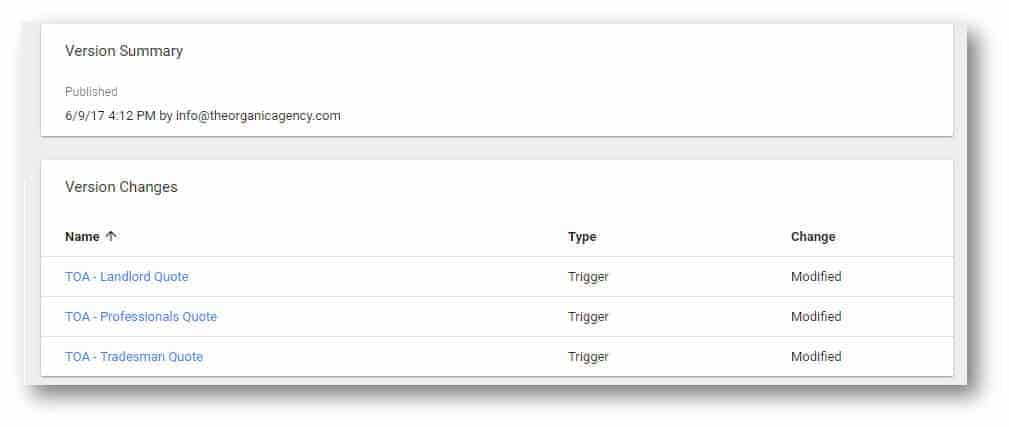Click the Type column header
Image resolution: width=1009 pixels, height=427 pixels.
[582, 237]
